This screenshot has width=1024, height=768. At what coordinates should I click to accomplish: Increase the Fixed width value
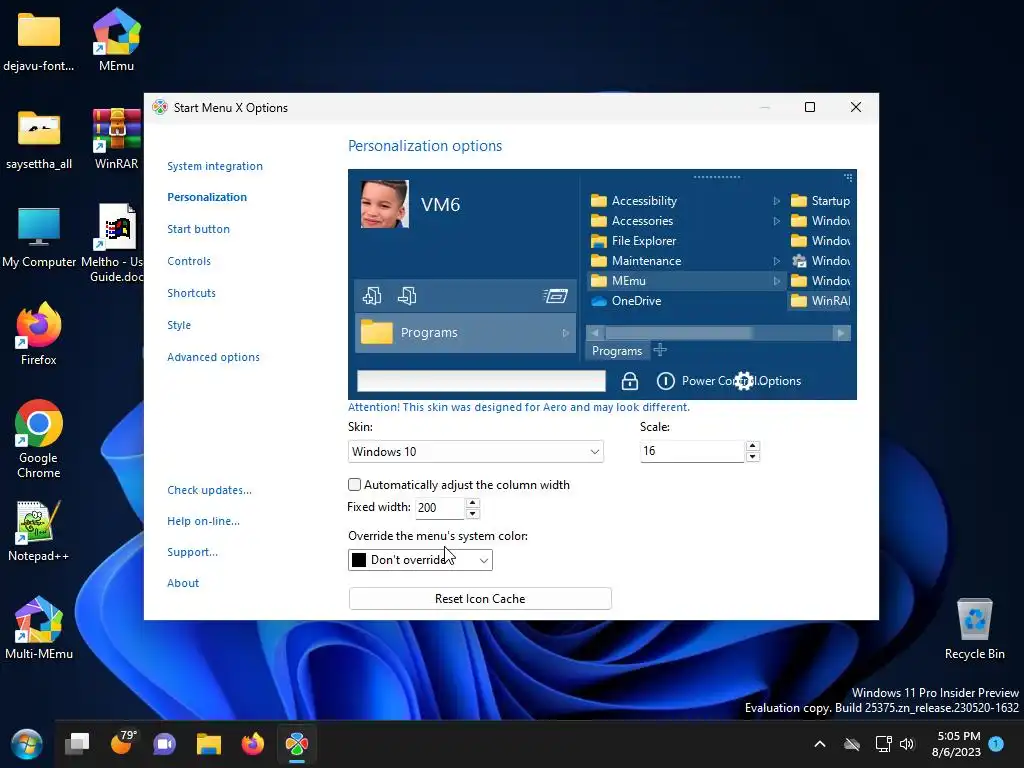473,502
